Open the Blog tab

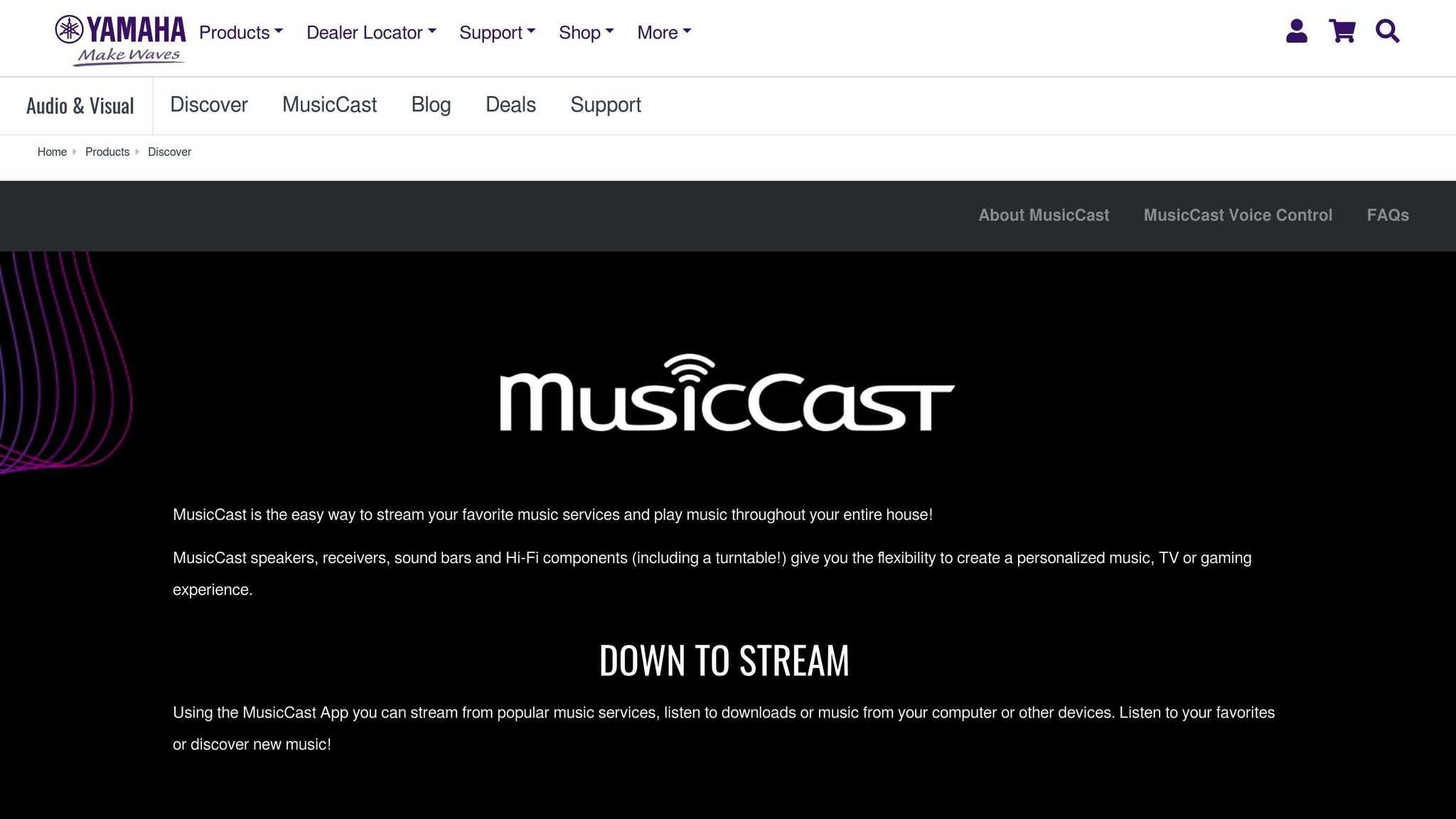(x=431, y=105)
